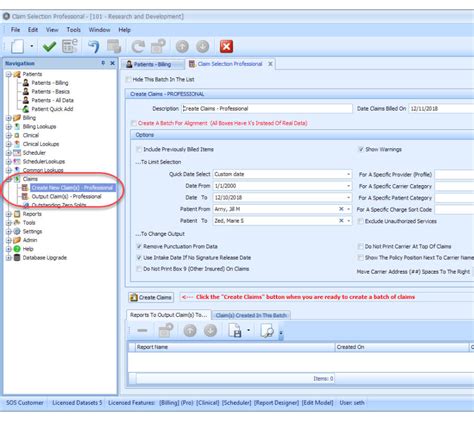Toggle Use Intake Date If No Signature checkbox
474x421 pixels.
tap(139, 258)
